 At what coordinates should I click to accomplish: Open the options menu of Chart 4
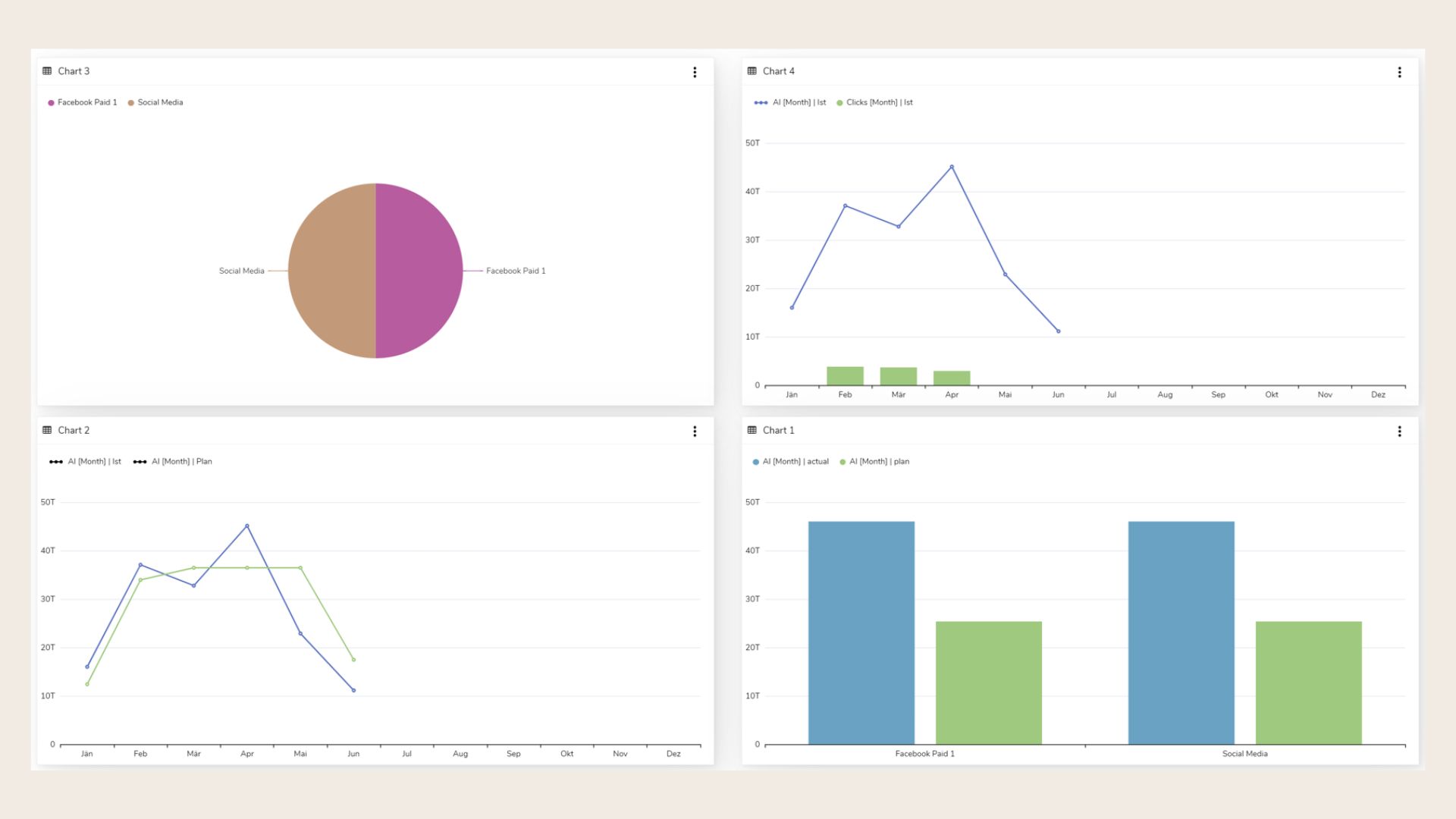pos(1400,71)
